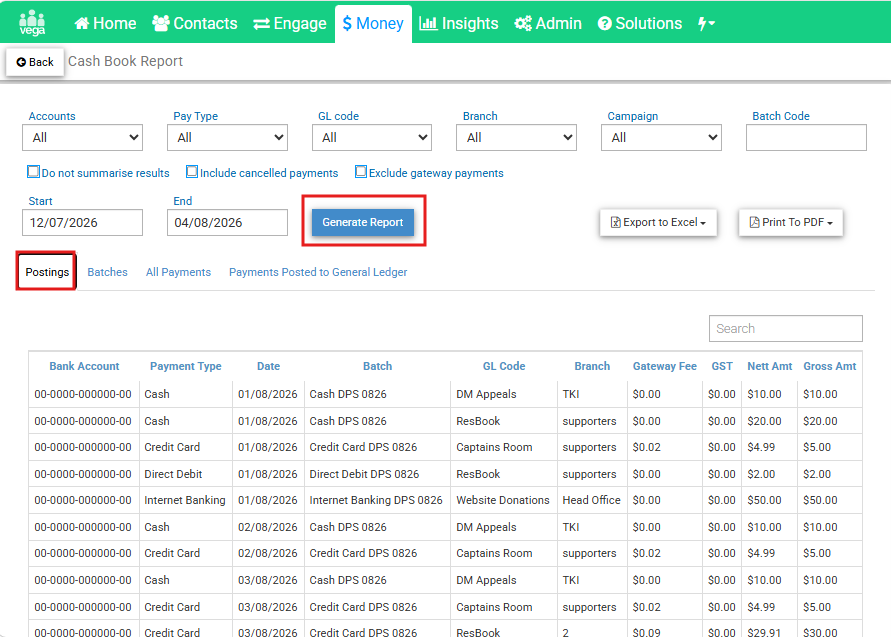Click the Vega logo icon
Image resolution: width=891 pixels, height=637 pixels.
(x=32, y=23)
